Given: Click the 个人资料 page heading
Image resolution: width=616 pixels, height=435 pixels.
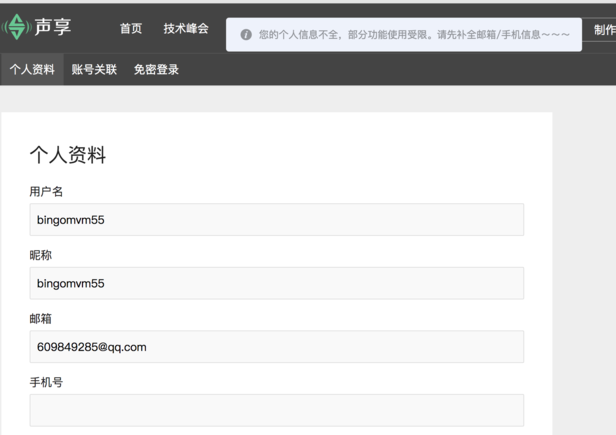Looking at the screenshot, I should 68,155.
